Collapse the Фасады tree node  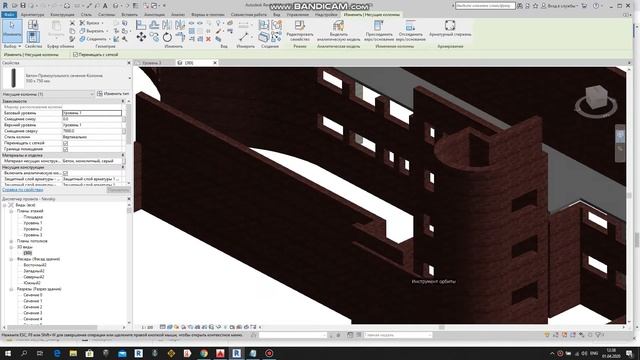click(11, 259)
